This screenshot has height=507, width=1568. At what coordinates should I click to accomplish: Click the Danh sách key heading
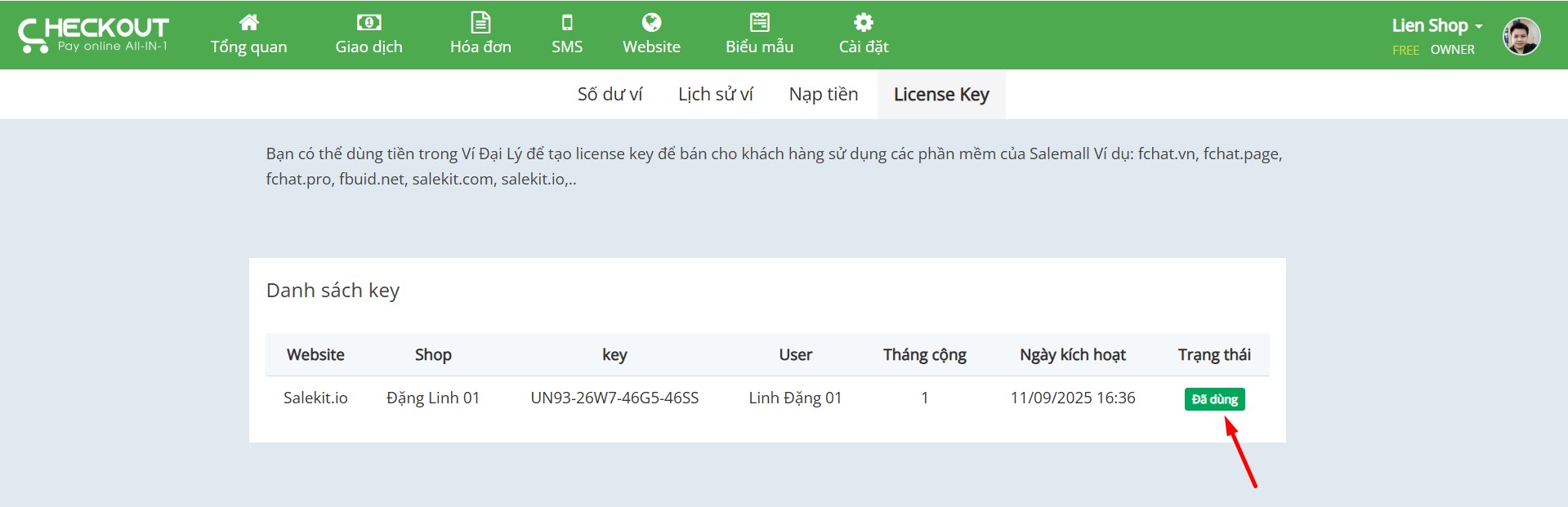[x=333, y=291]
